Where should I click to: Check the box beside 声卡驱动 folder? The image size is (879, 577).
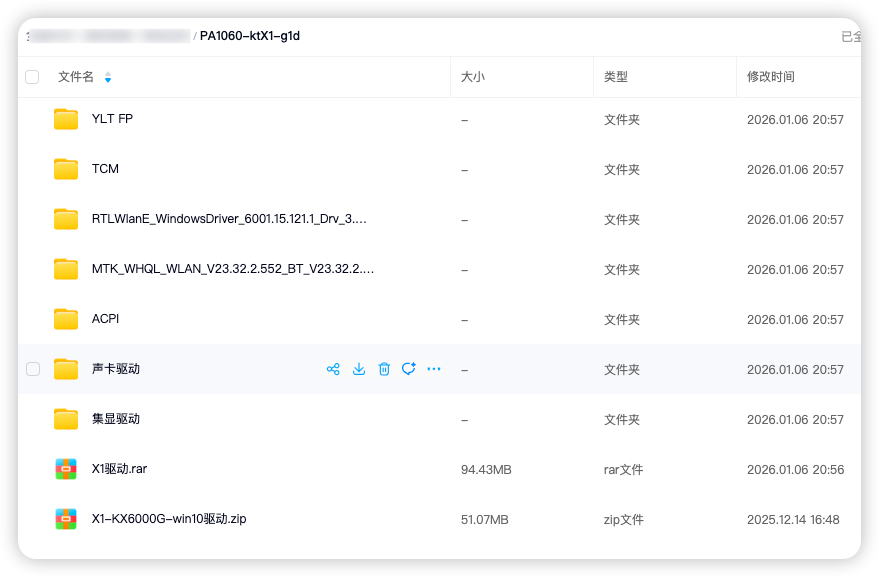(x=32, y=369)
